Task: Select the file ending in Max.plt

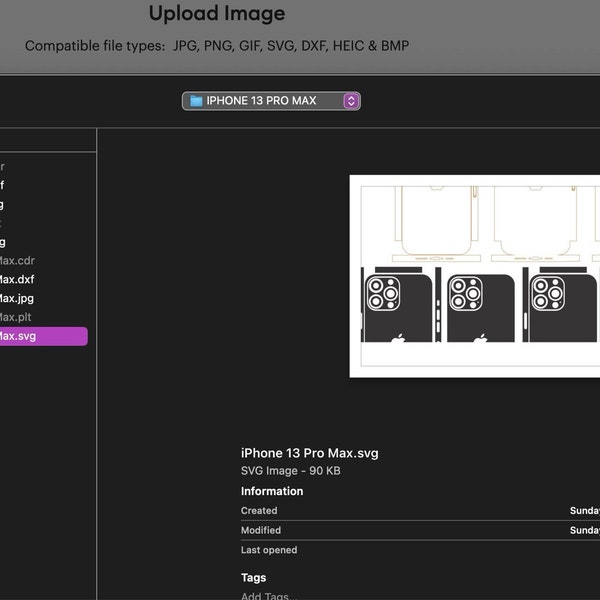Action: click(15, 317)
